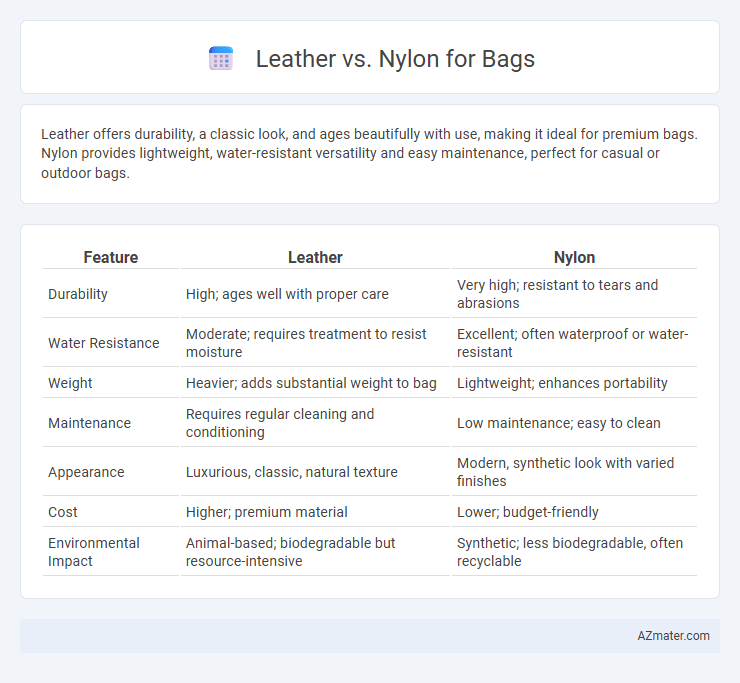This screenshot has width=740, height=683.
Task: Click 'Requires regular cleaning and conditioning' cell
Action: coord(315,423)
